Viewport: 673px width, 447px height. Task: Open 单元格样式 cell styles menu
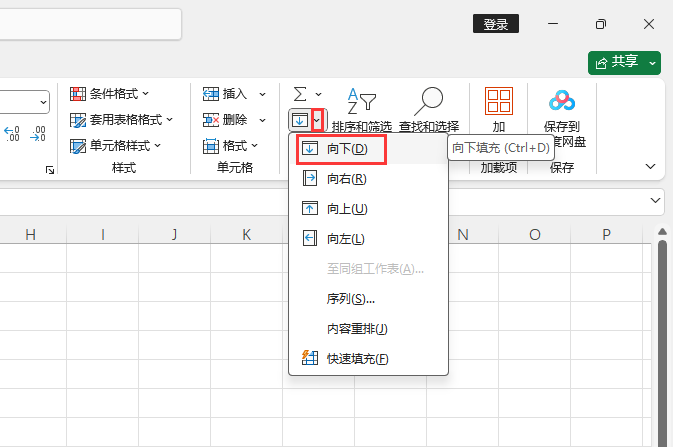pyautogui.click(x=115, y=146)
